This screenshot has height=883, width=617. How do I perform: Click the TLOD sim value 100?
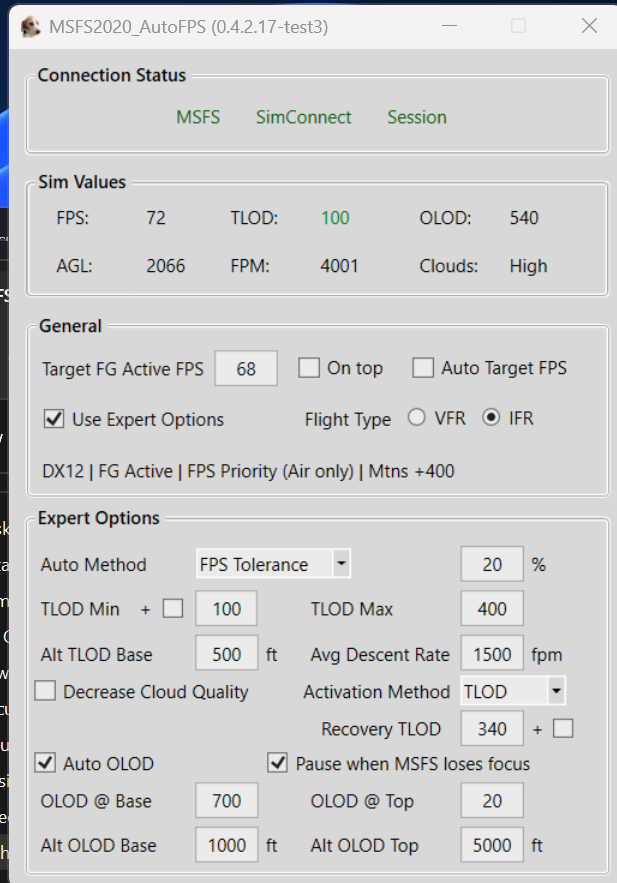click(x=335, y=218)
